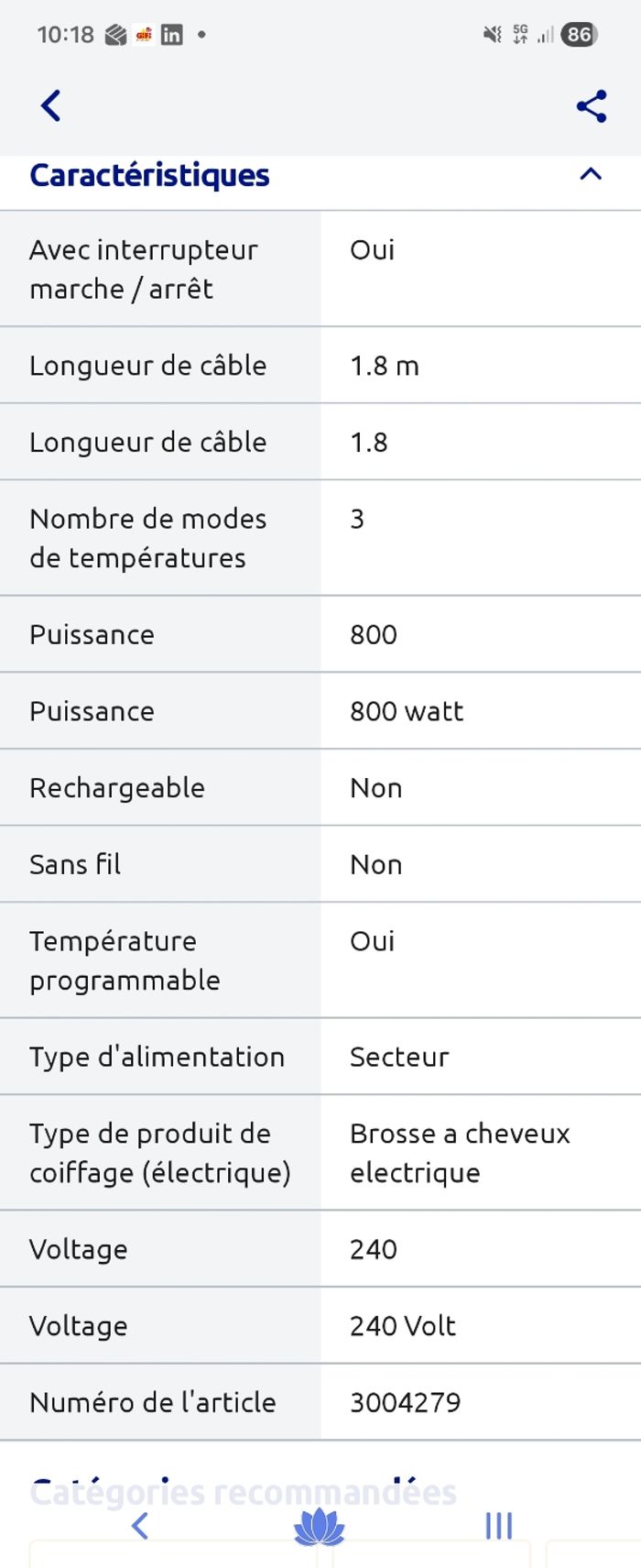Screen dimensions: 641x1568
Task: Tap the LinkedIn notification icon
Action: point(171,35)
